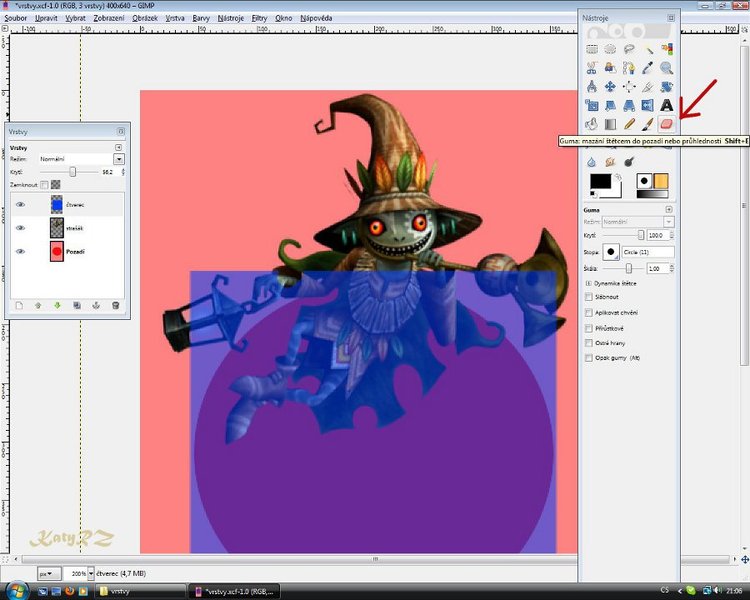Enable the Ostré hrany checkbox
Screen dimensions: 750x600
coord(589,343)
